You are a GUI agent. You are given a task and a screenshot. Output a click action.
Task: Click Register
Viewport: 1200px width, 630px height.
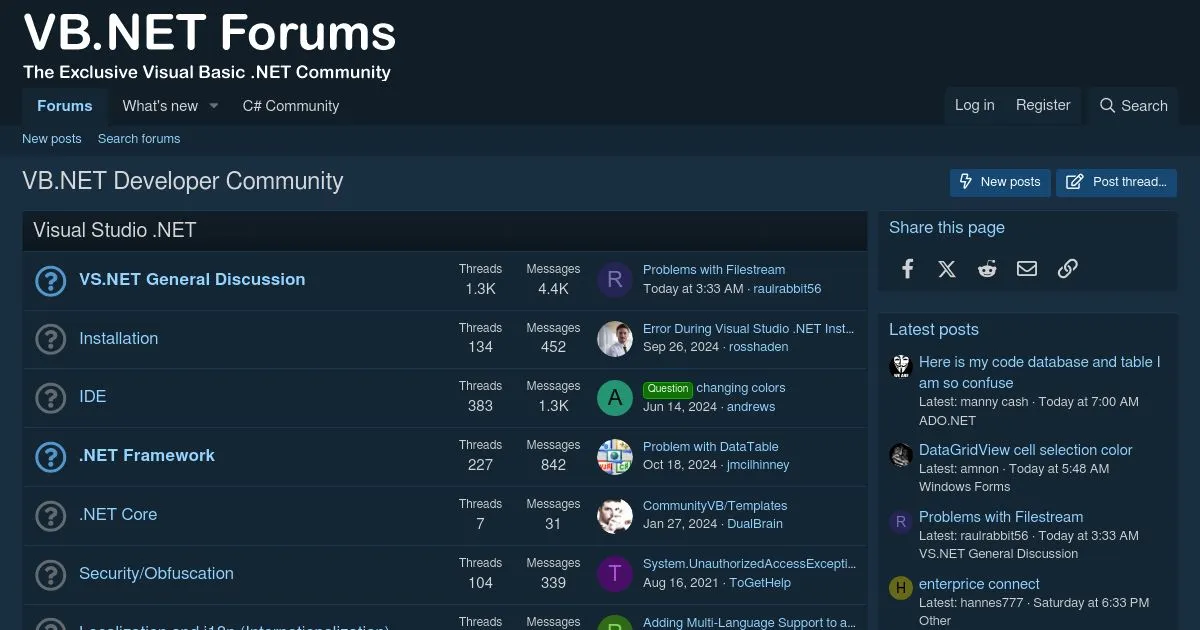tap(1043, 105)
